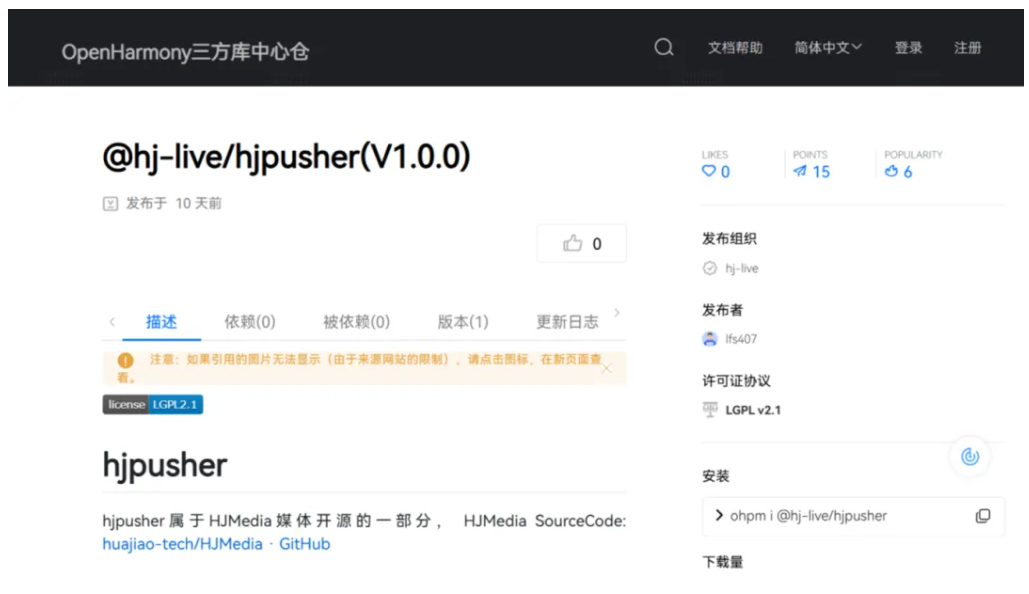Open huajiao-tech/HJMedia · GitHub link

(217, 544)
